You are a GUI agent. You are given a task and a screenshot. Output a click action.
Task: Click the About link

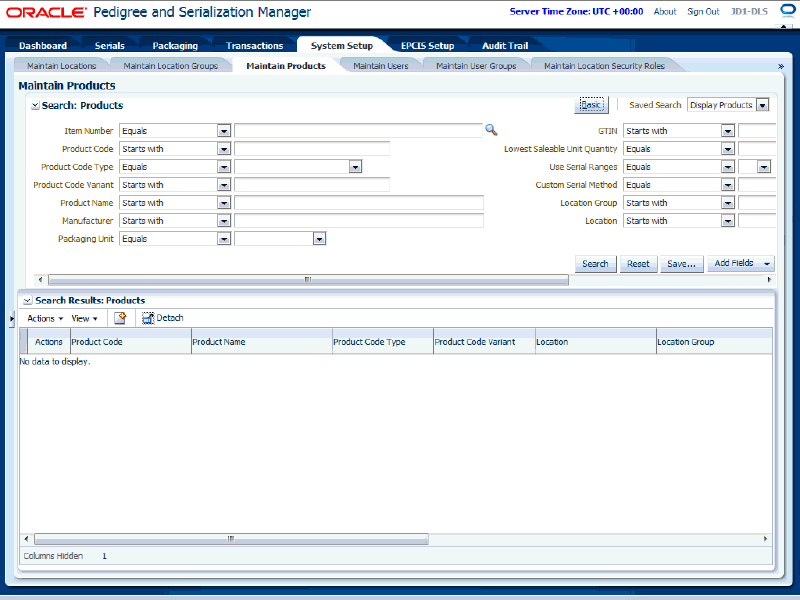coord(665,11)
